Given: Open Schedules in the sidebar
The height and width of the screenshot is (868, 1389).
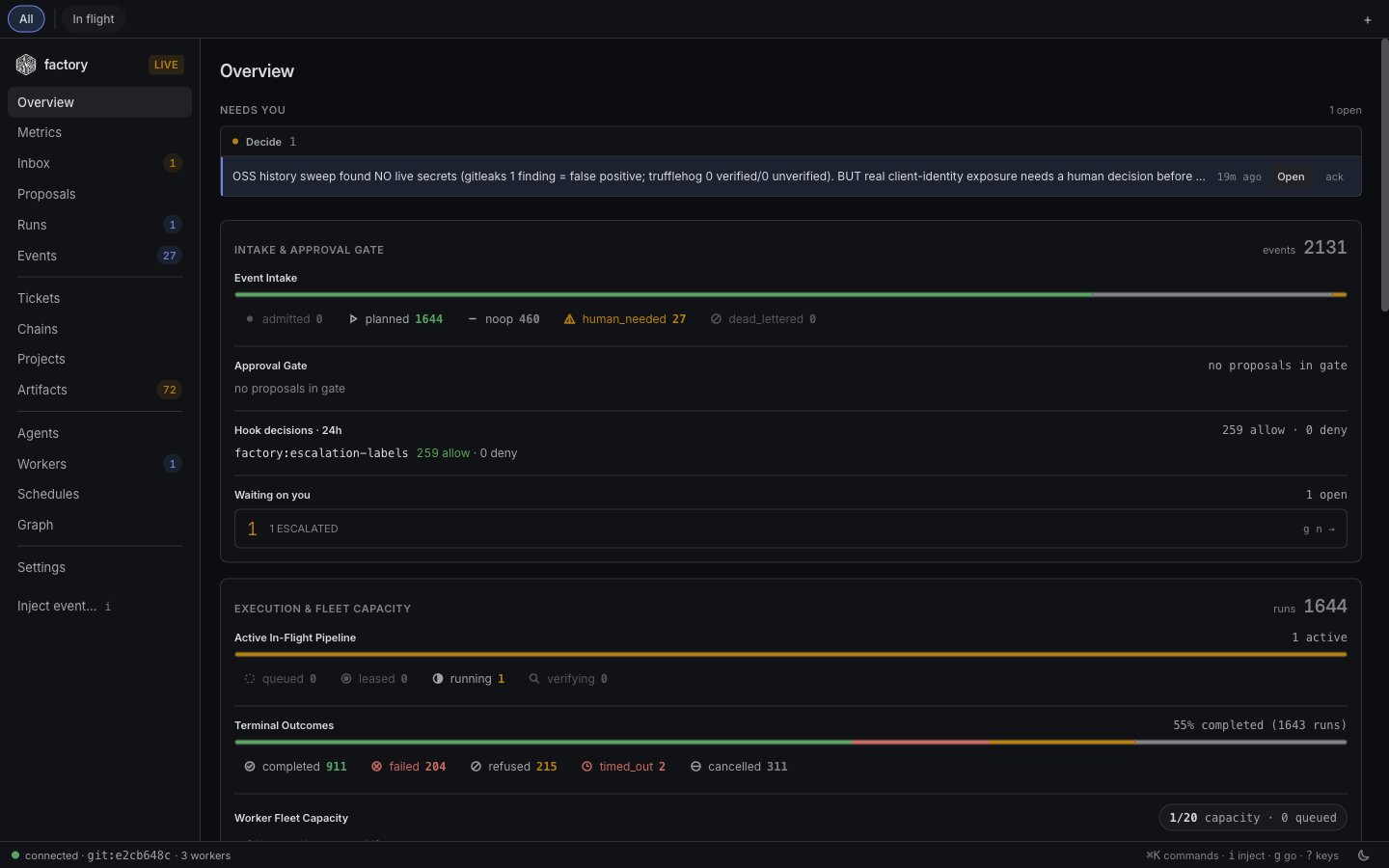Looking at the screenshot, I should pos(99,494).
